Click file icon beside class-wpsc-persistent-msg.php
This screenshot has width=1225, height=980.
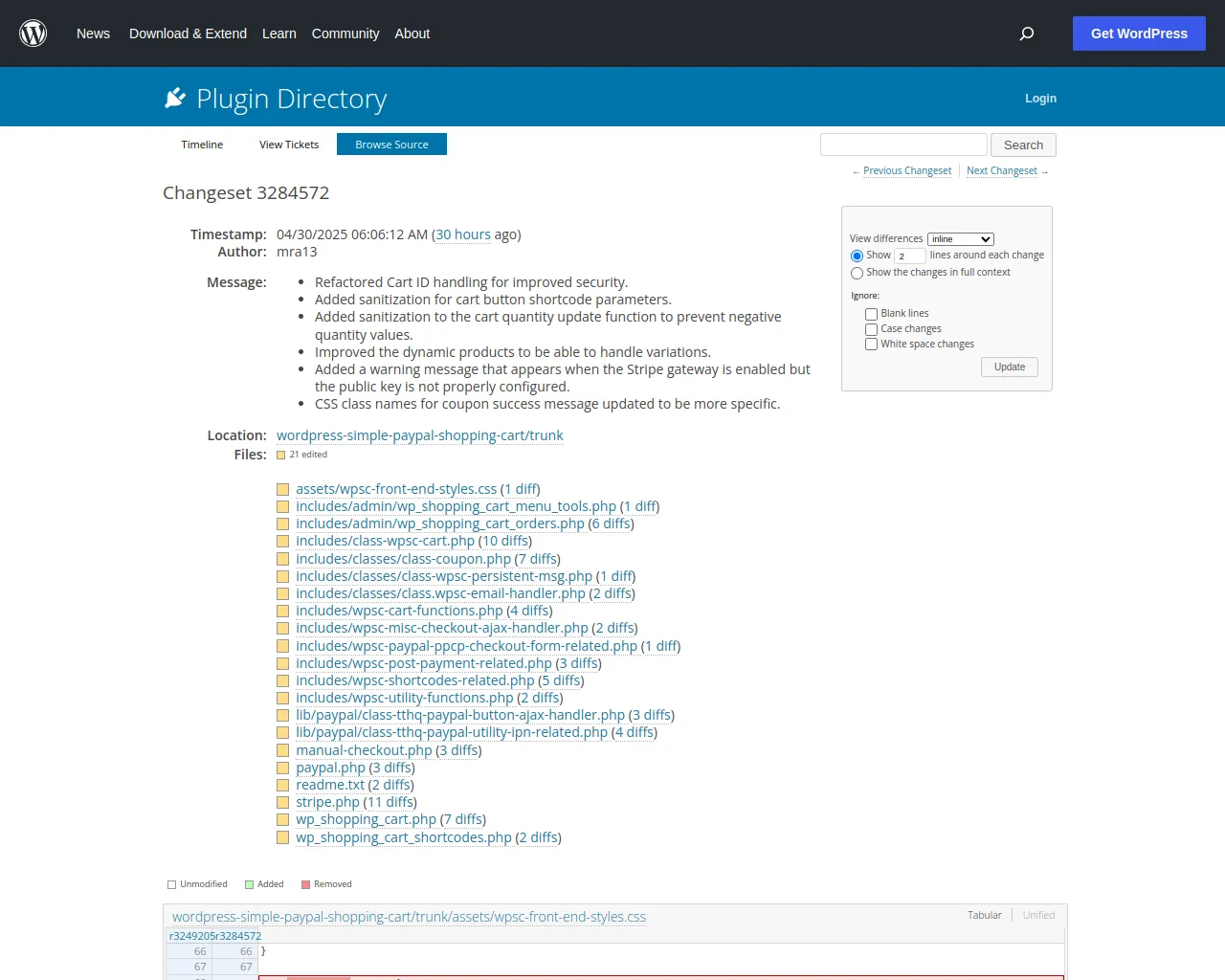click(x=282, y=576)
